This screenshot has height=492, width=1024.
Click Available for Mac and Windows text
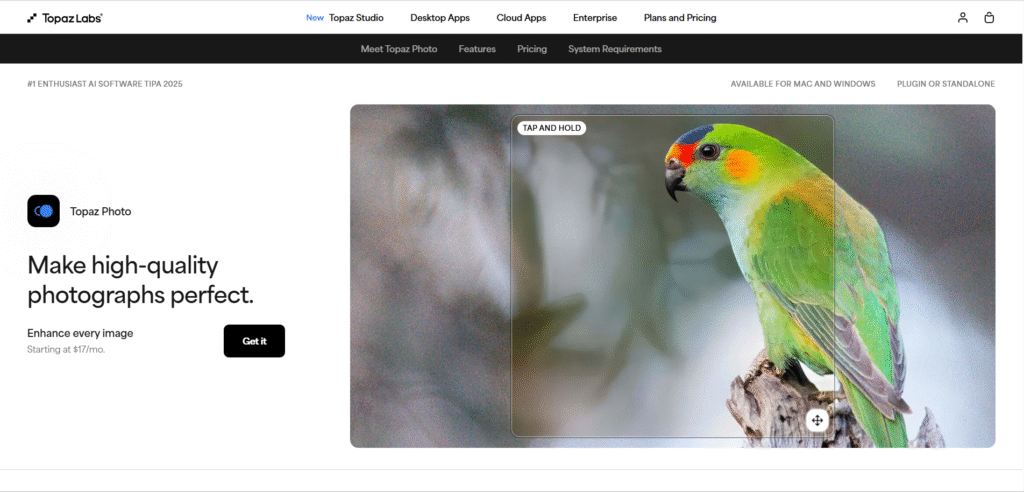pyautogui.click(x=803, y=84)
